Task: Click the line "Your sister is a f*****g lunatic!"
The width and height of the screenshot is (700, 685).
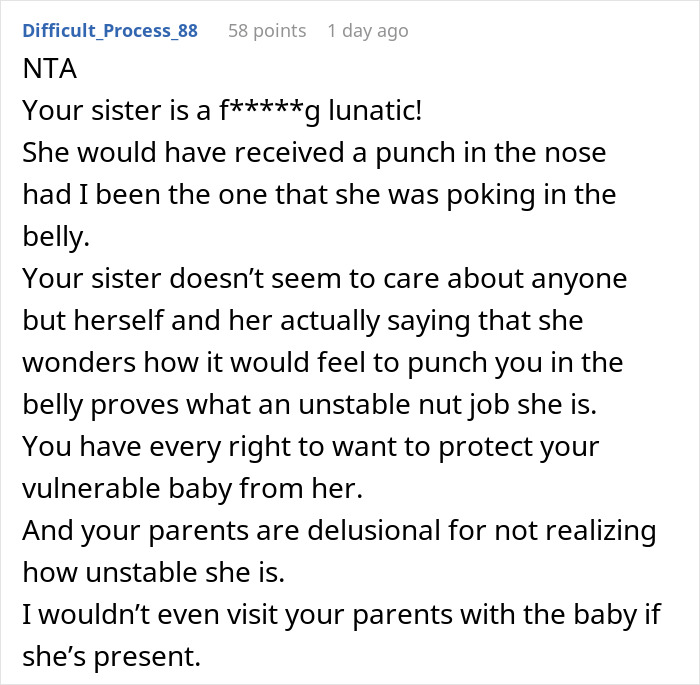Action: [222, 109]
